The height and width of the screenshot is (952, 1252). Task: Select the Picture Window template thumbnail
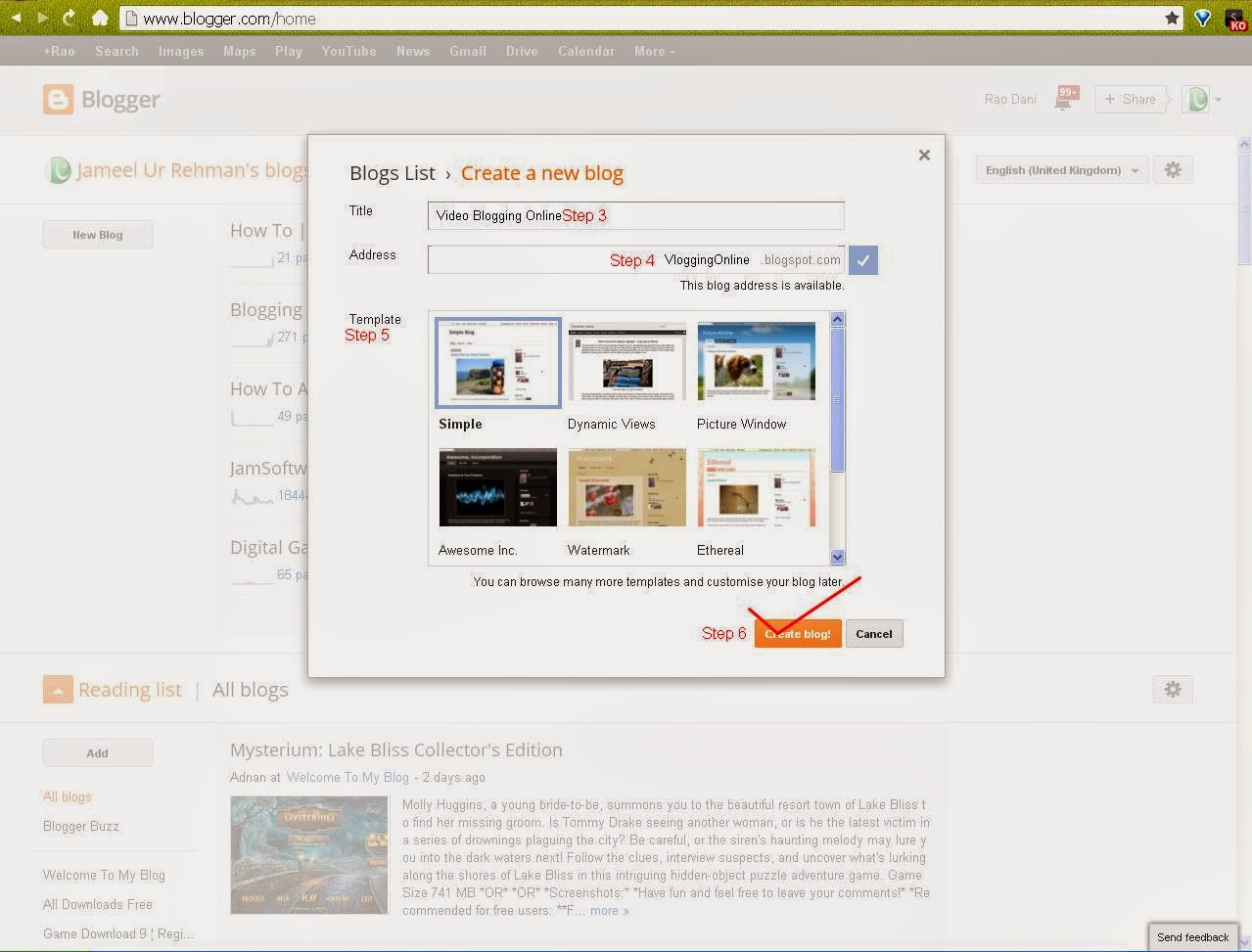pos(756,361)
